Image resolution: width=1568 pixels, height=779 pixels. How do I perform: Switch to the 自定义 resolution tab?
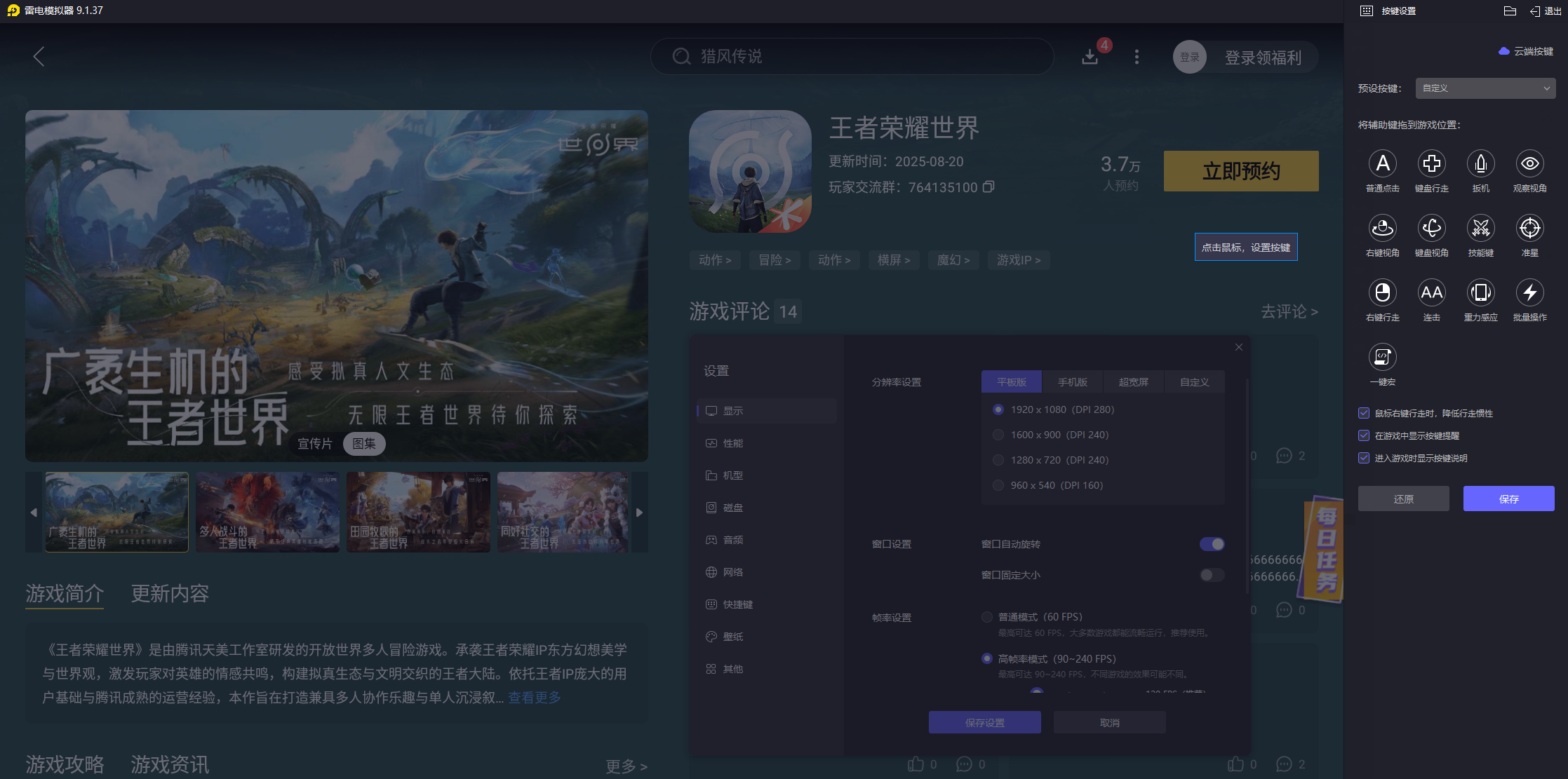[x=1195, y=382]
